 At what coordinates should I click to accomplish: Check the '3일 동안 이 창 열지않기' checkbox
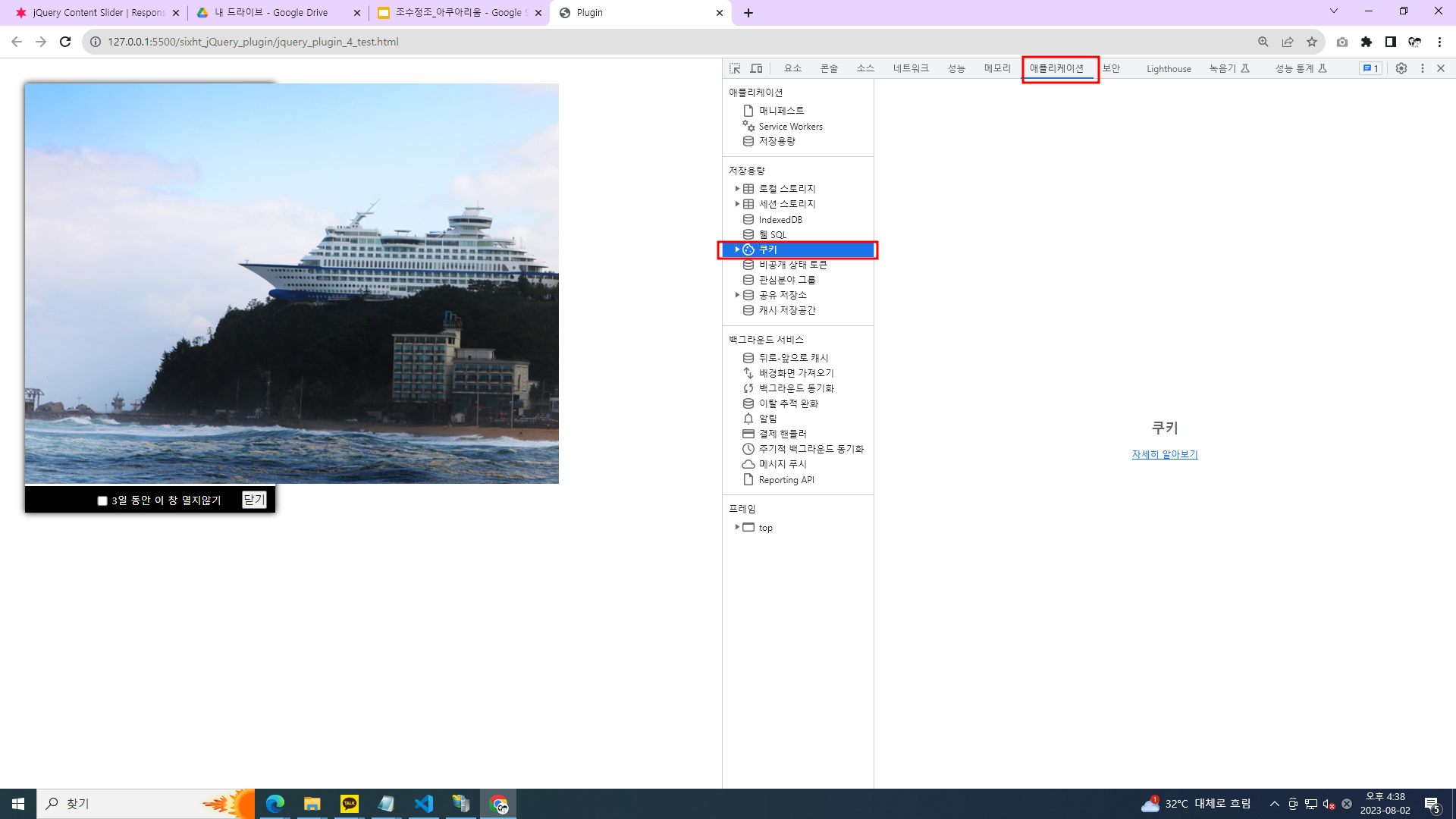click(102, 500)
